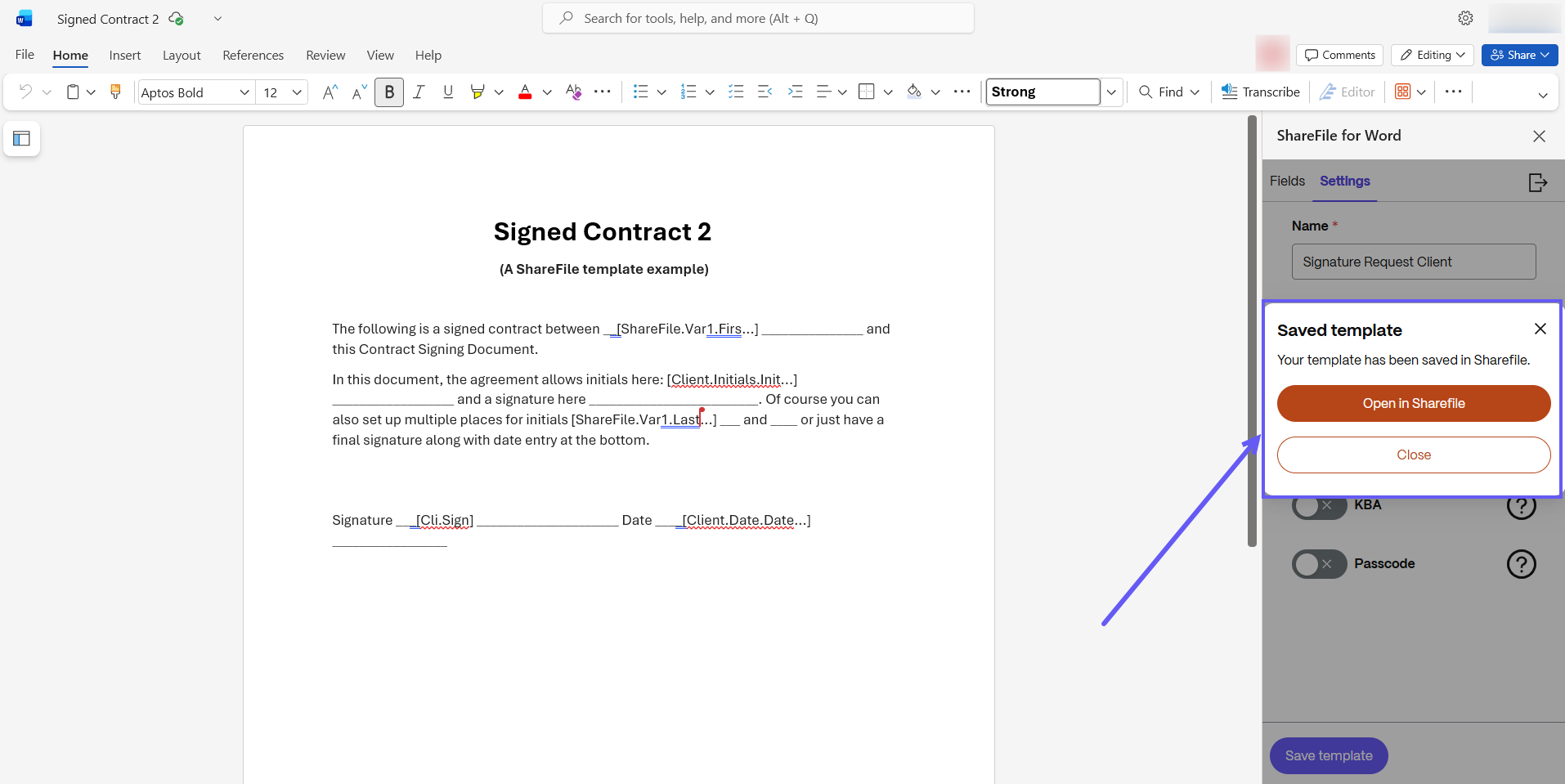Click the Passcode help question mark
Viewport: 1565px width, 784px height.
pyautogui.click(x=1522, y=564)
